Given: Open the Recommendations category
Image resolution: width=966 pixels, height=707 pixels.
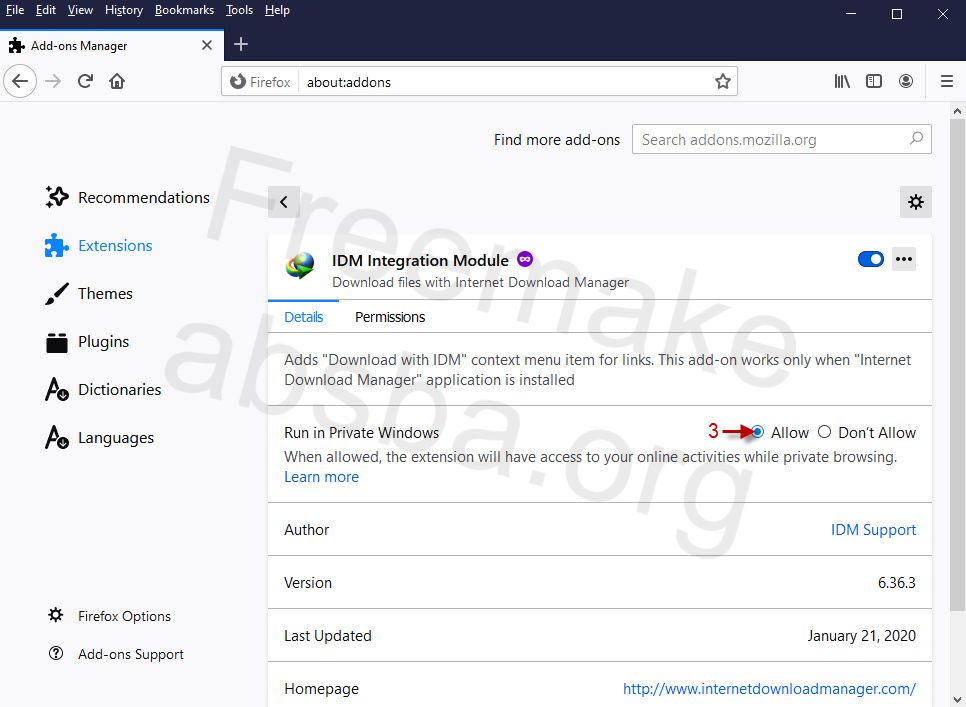Looking at the screenshot, I should [x=128, y=198].
